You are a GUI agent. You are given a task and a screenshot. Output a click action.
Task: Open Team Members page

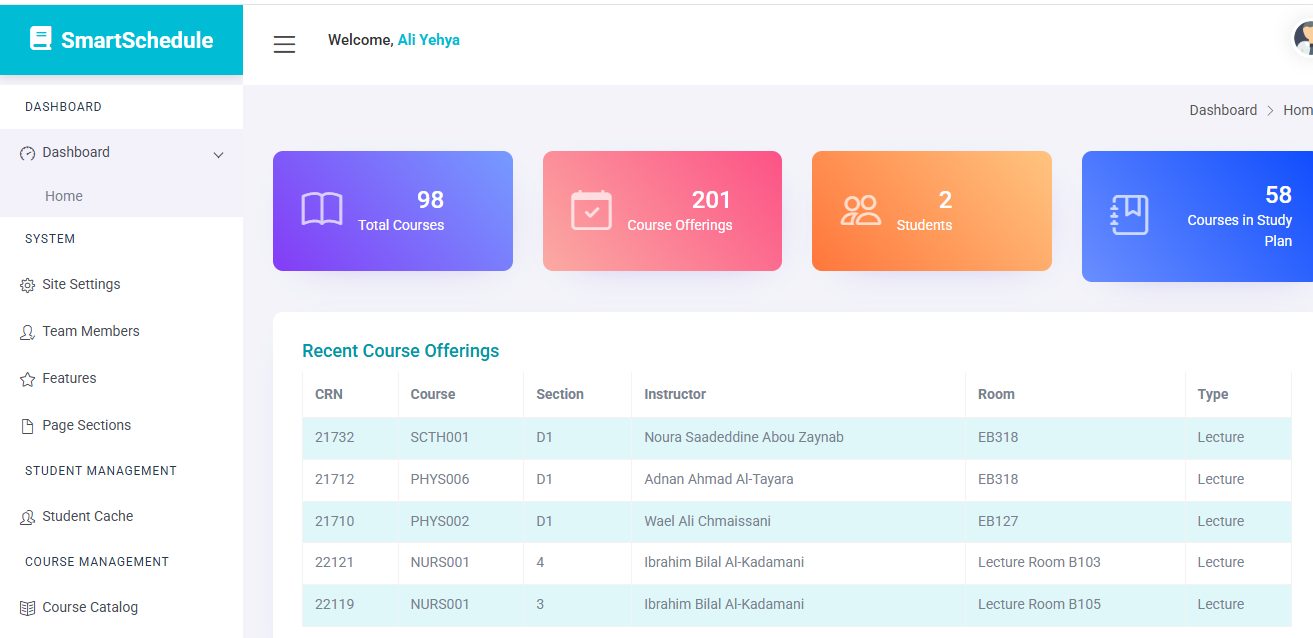click(90, 331)
